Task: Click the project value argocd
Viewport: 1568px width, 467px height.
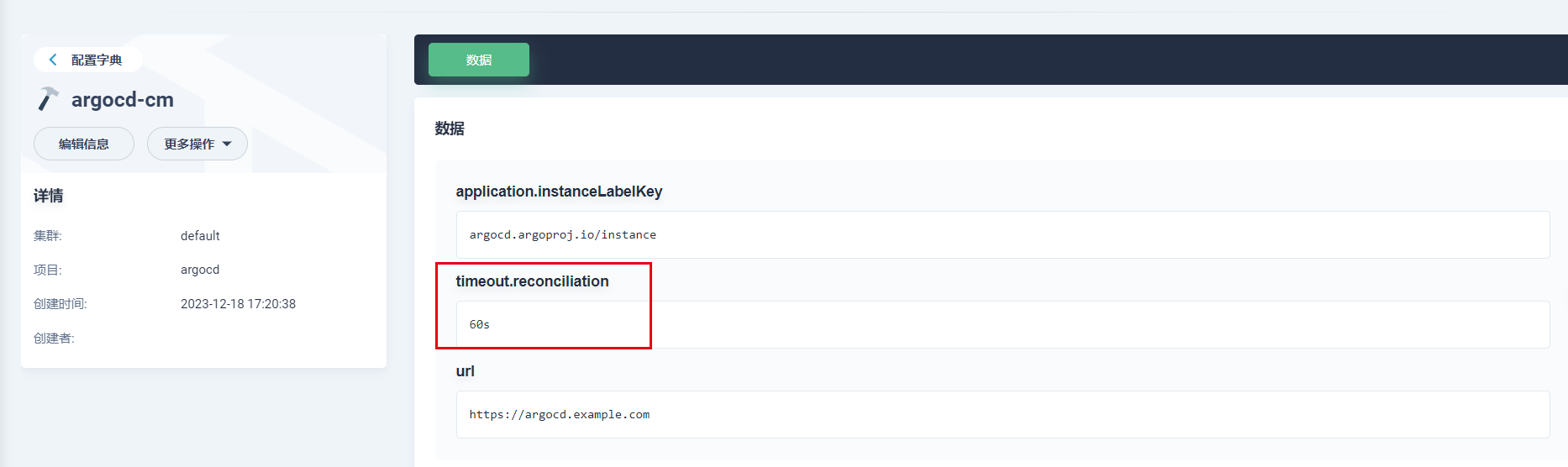Action: 200,270
